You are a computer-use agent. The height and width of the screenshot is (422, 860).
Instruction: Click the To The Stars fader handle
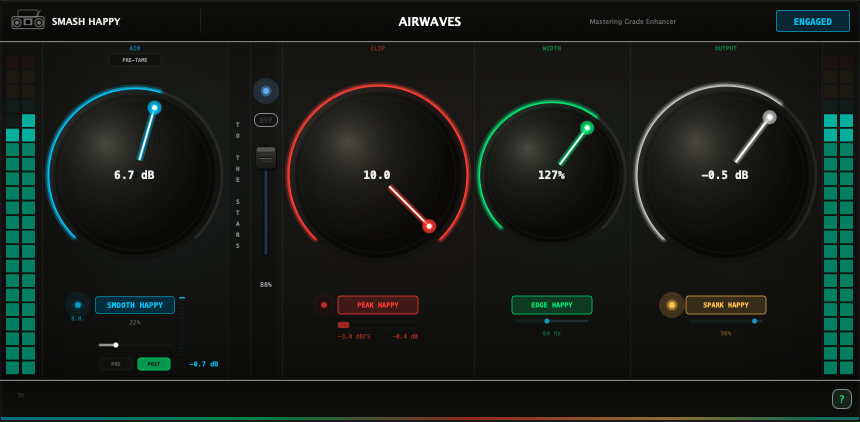266,157
